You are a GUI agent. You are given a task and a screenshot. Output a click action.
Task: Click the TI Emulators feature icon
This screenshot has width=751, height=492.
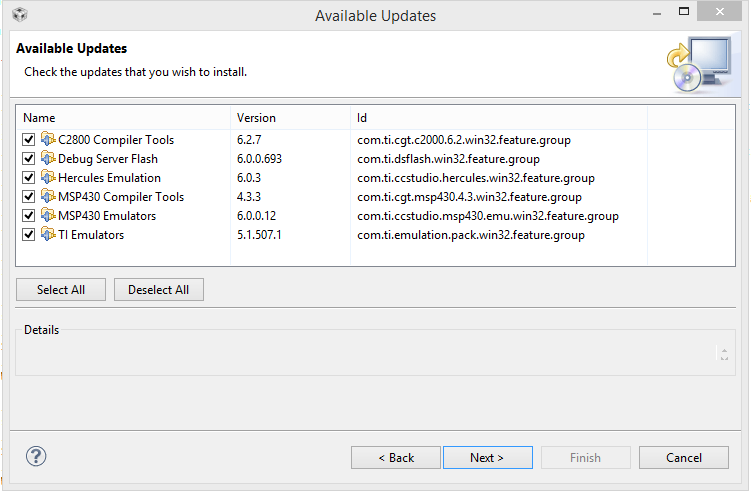point(48,234)
